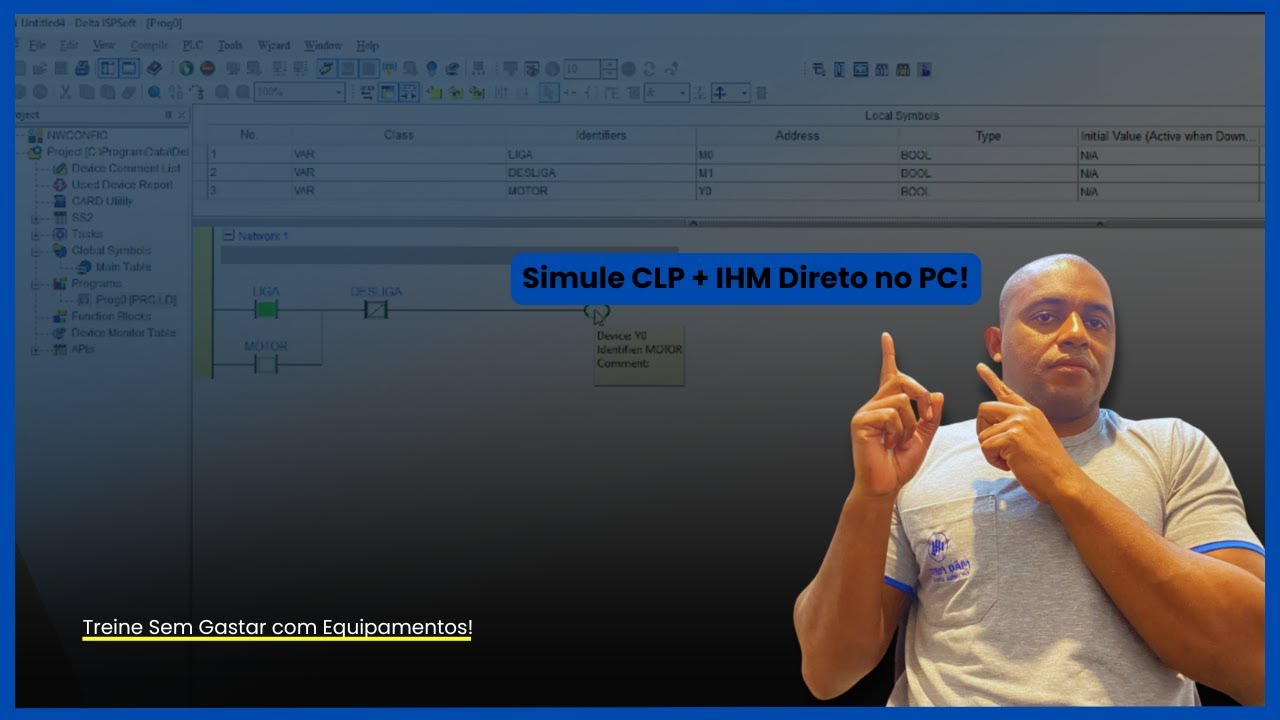Click the stepper beside the 10 field
This screenshot has height=720, width=1280.
click(609, 69)
